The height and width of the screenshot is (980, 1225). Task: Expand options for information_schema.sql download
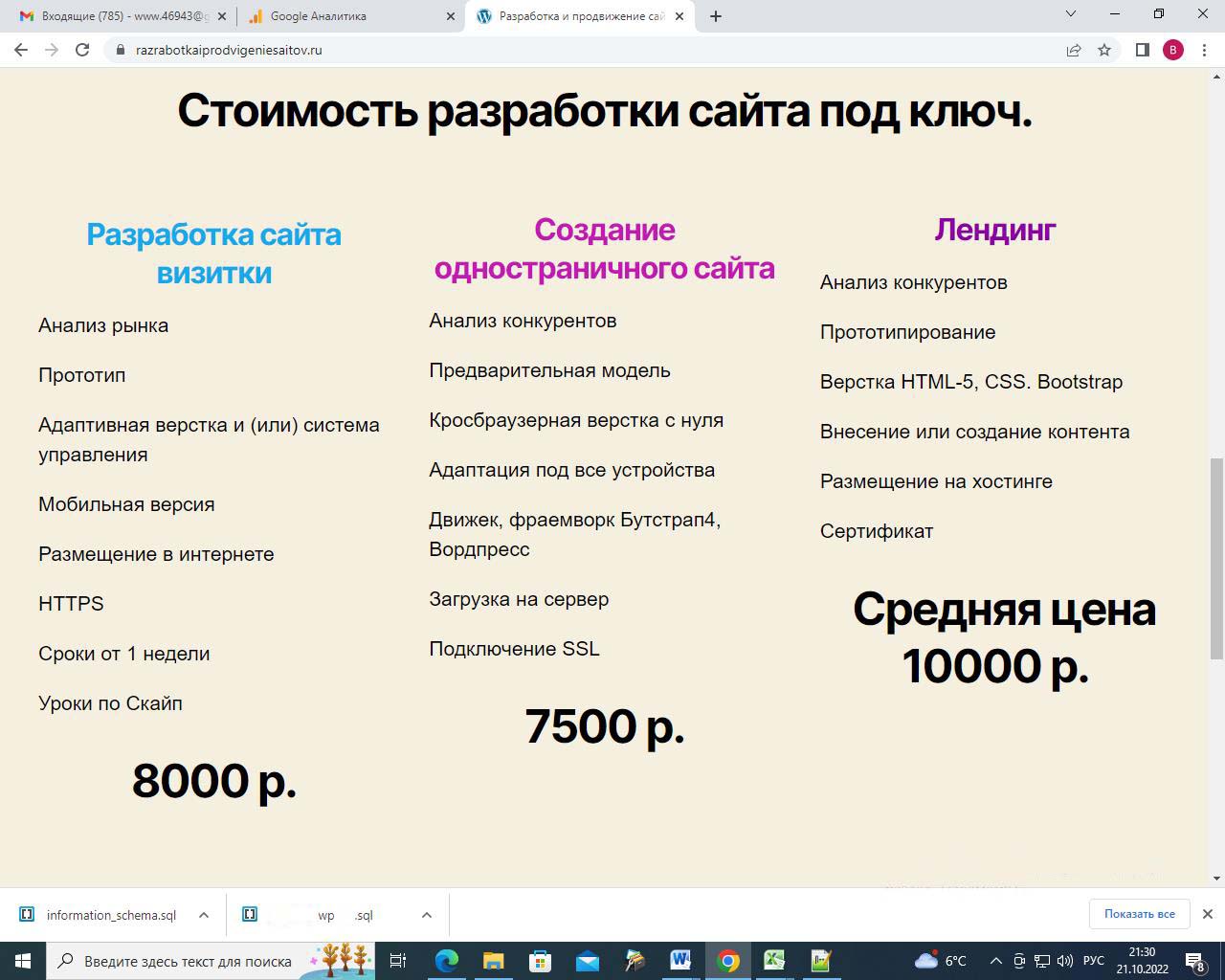204,915
